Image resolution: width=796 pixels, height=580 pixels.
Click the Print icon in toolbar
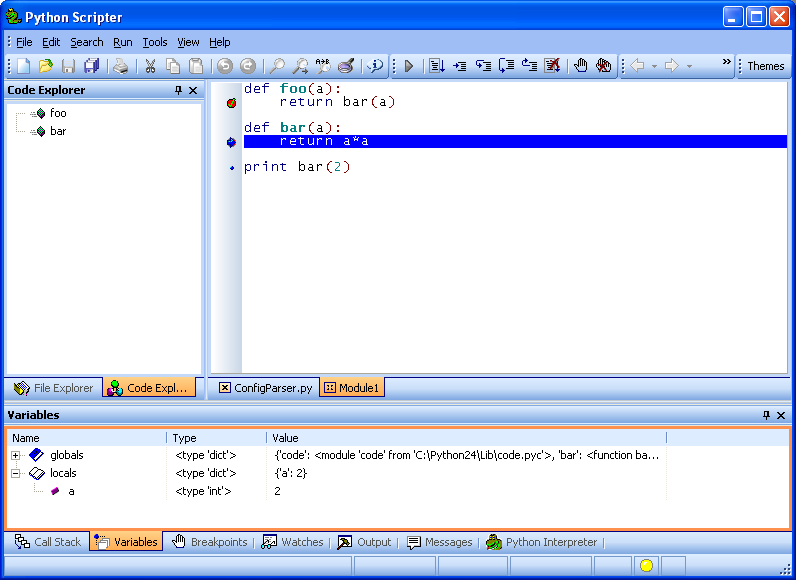coord(120,66)
